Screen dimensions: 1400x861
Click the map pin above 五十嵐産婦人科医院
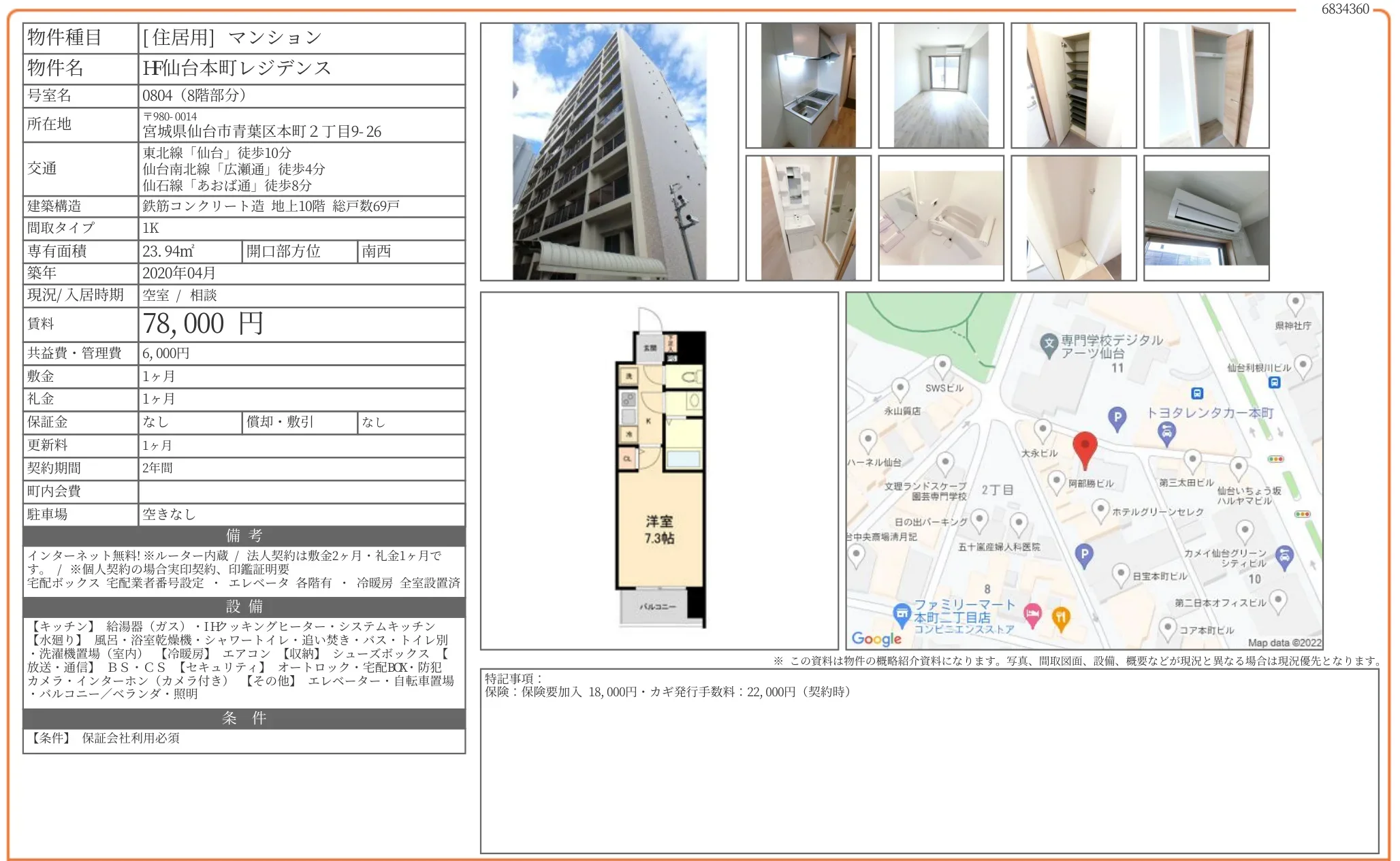tap(1019, 525)
